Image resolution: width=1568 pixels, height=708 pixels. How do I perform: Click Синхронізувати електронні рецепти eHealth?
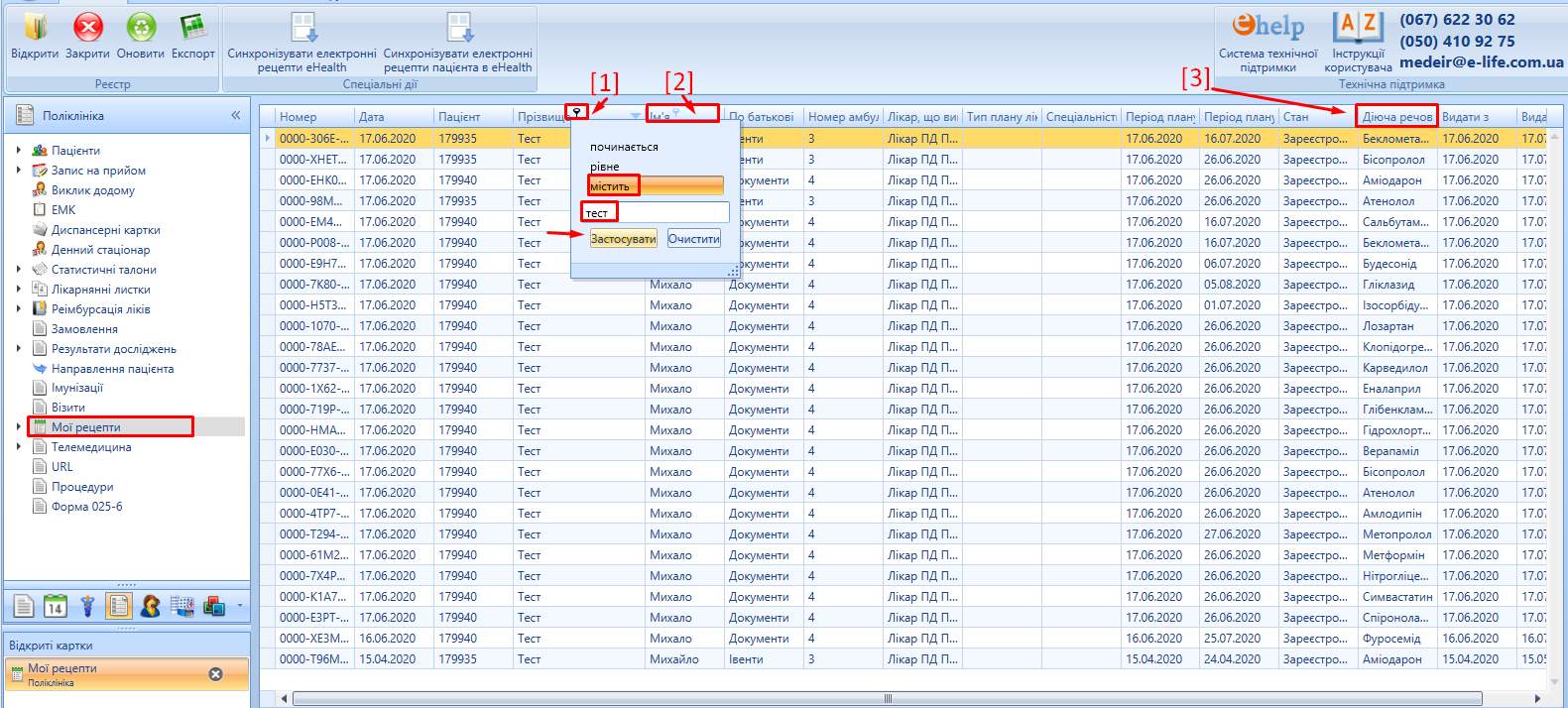coord(302,42)
